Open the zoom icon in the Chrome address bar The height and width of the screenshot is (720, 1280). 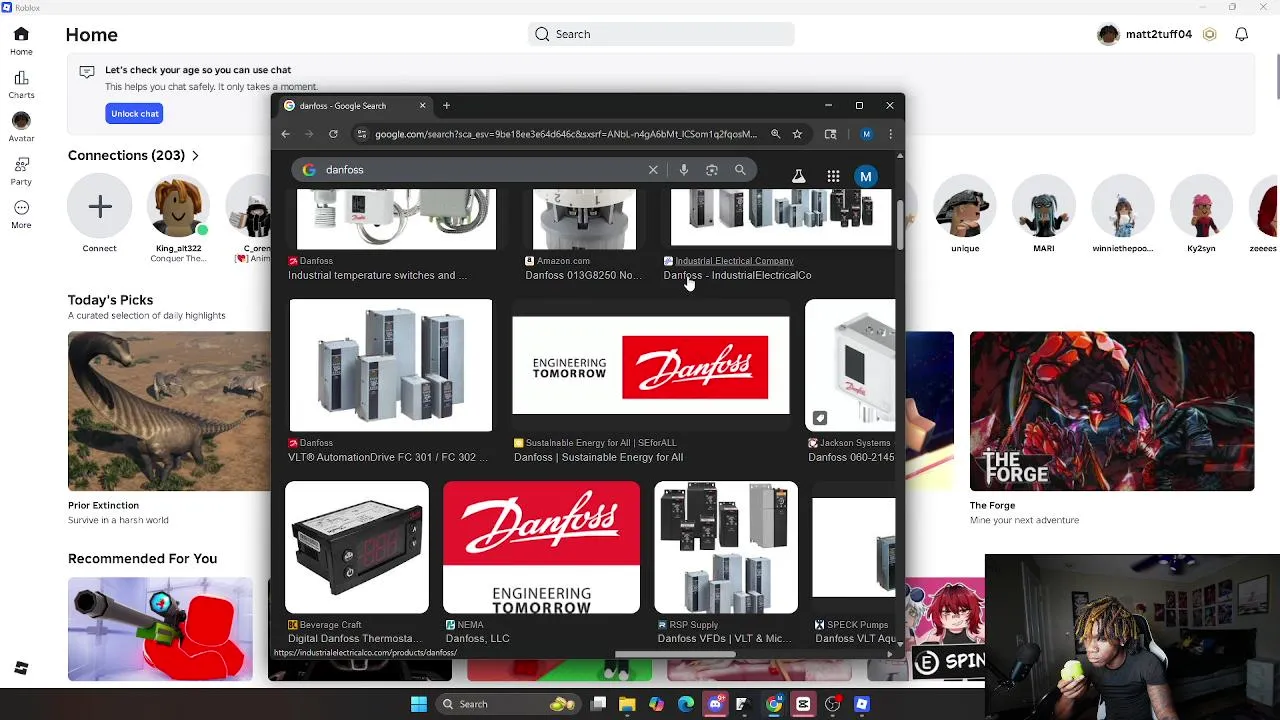coord(775,134)
